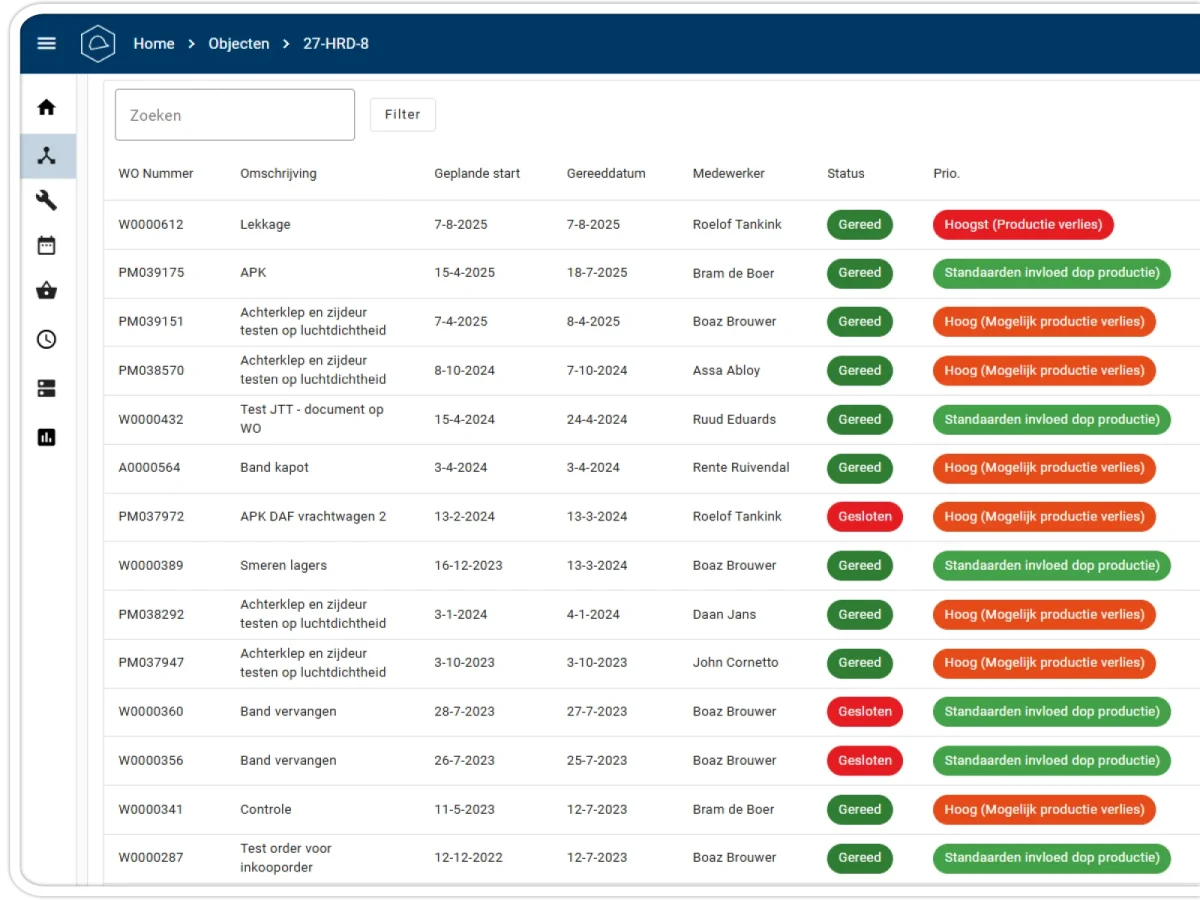
Task: Open the shopping basket icon
Action: pyautogui.click(x=46, y=291)
